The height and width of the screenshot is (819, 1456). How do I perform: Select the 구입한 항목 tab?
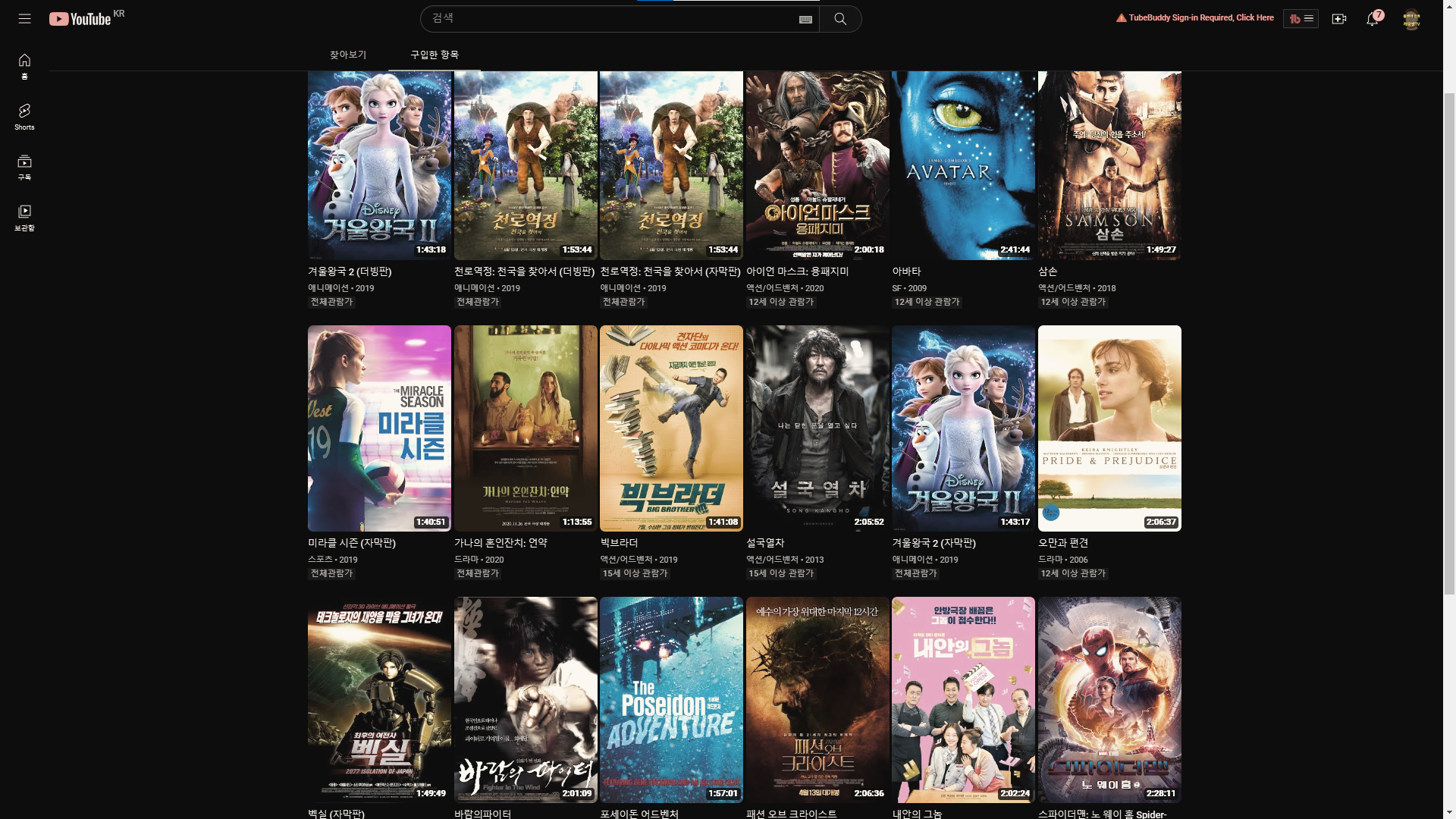pyautogui.click(x=435, y=55)
